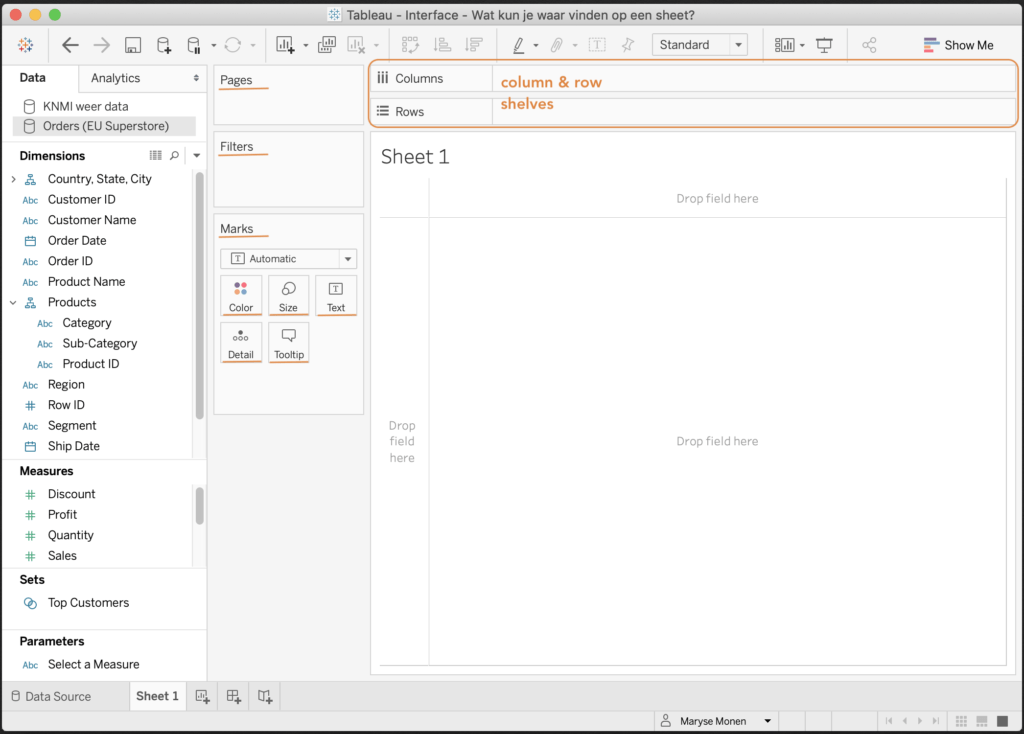Click the Save workbook icon

click(133, 45)
